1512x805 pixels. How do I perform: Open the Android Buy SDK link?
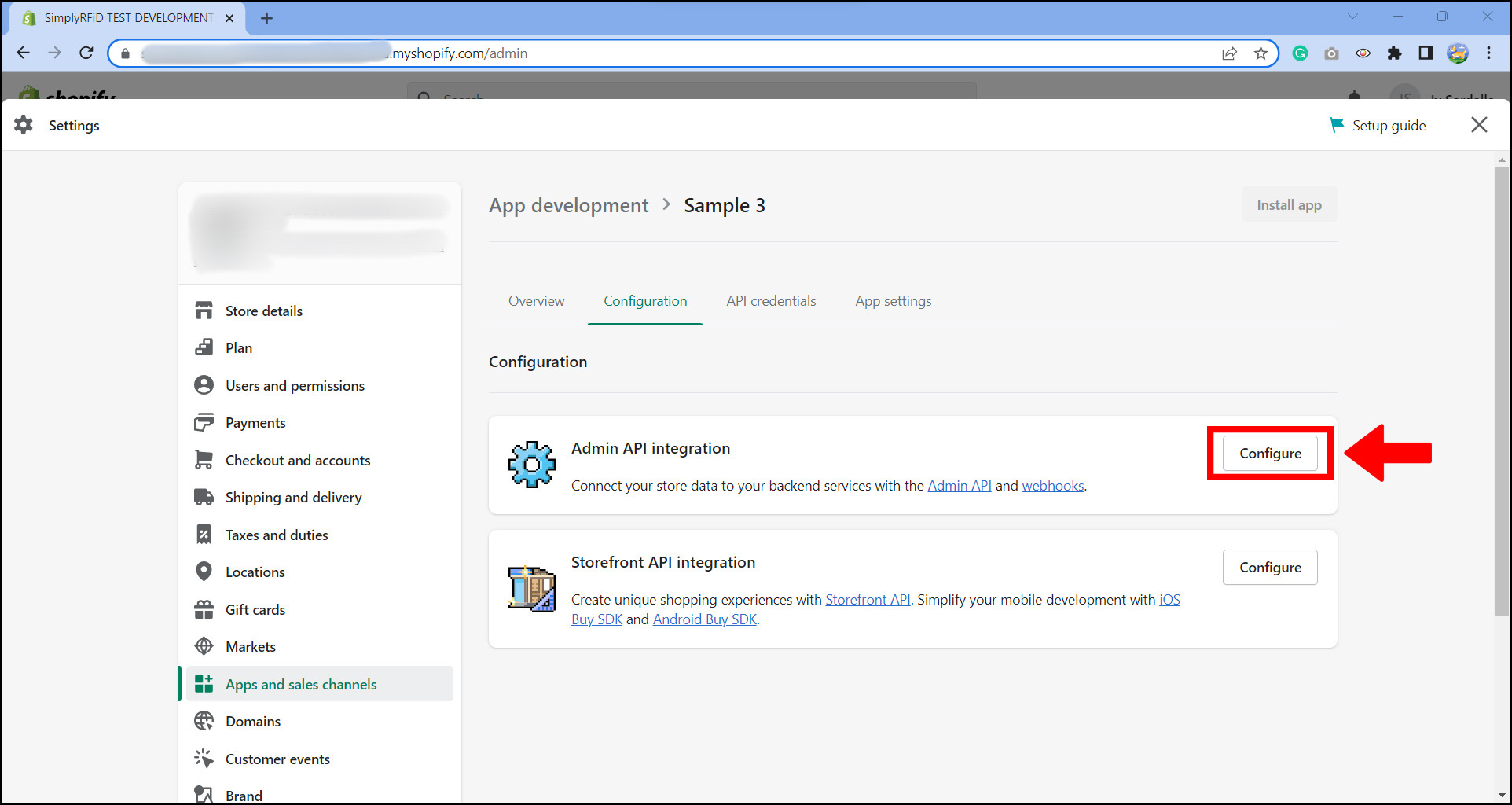[705, 619]
